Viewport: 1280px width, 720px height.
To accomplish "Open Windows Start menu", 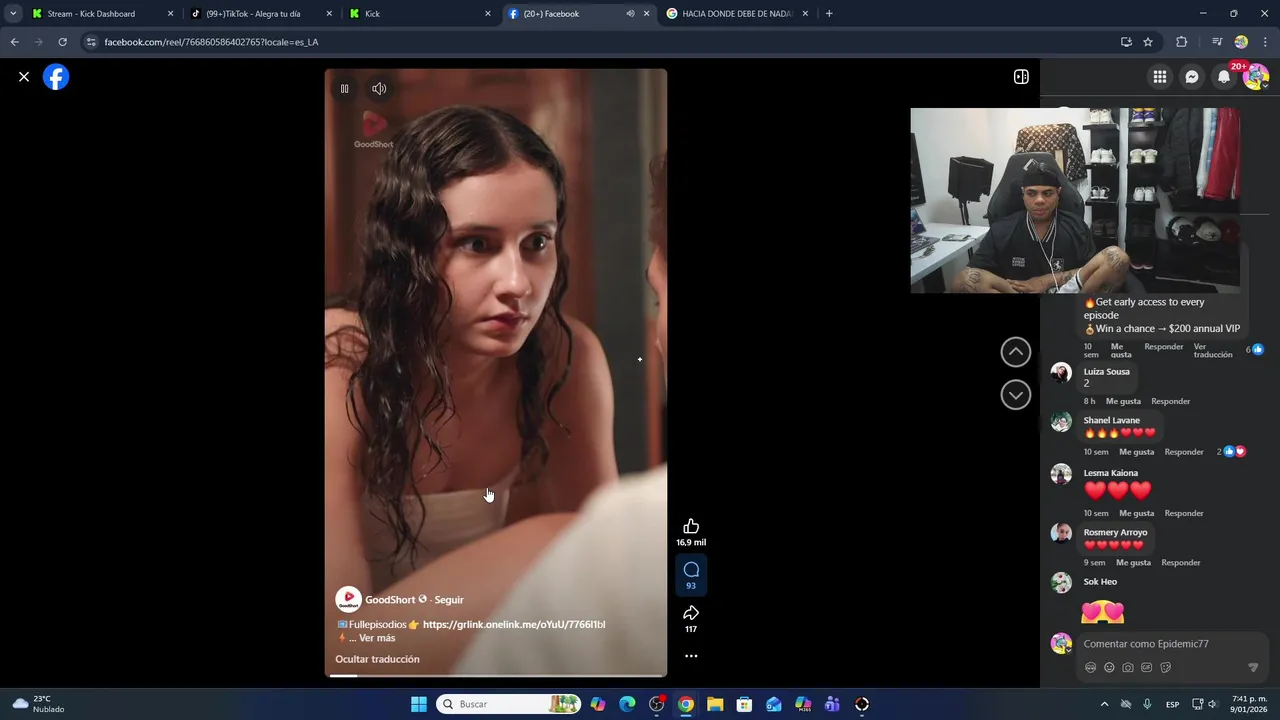I will (x=419, y=704).
